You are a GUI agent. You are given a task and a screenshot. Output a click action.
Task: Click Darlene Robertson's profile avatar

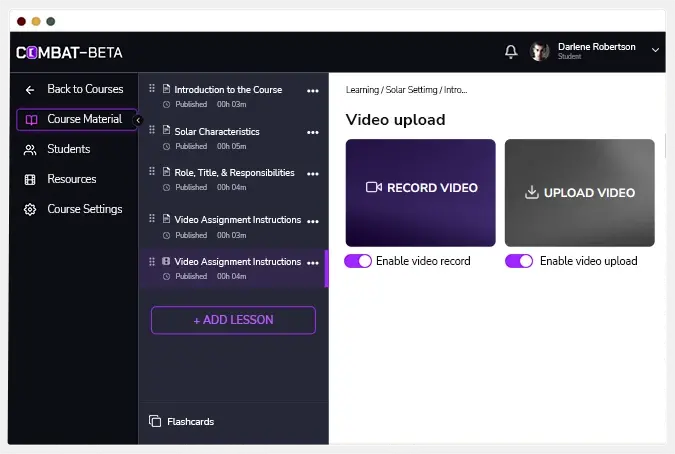[x=540, y=52]
